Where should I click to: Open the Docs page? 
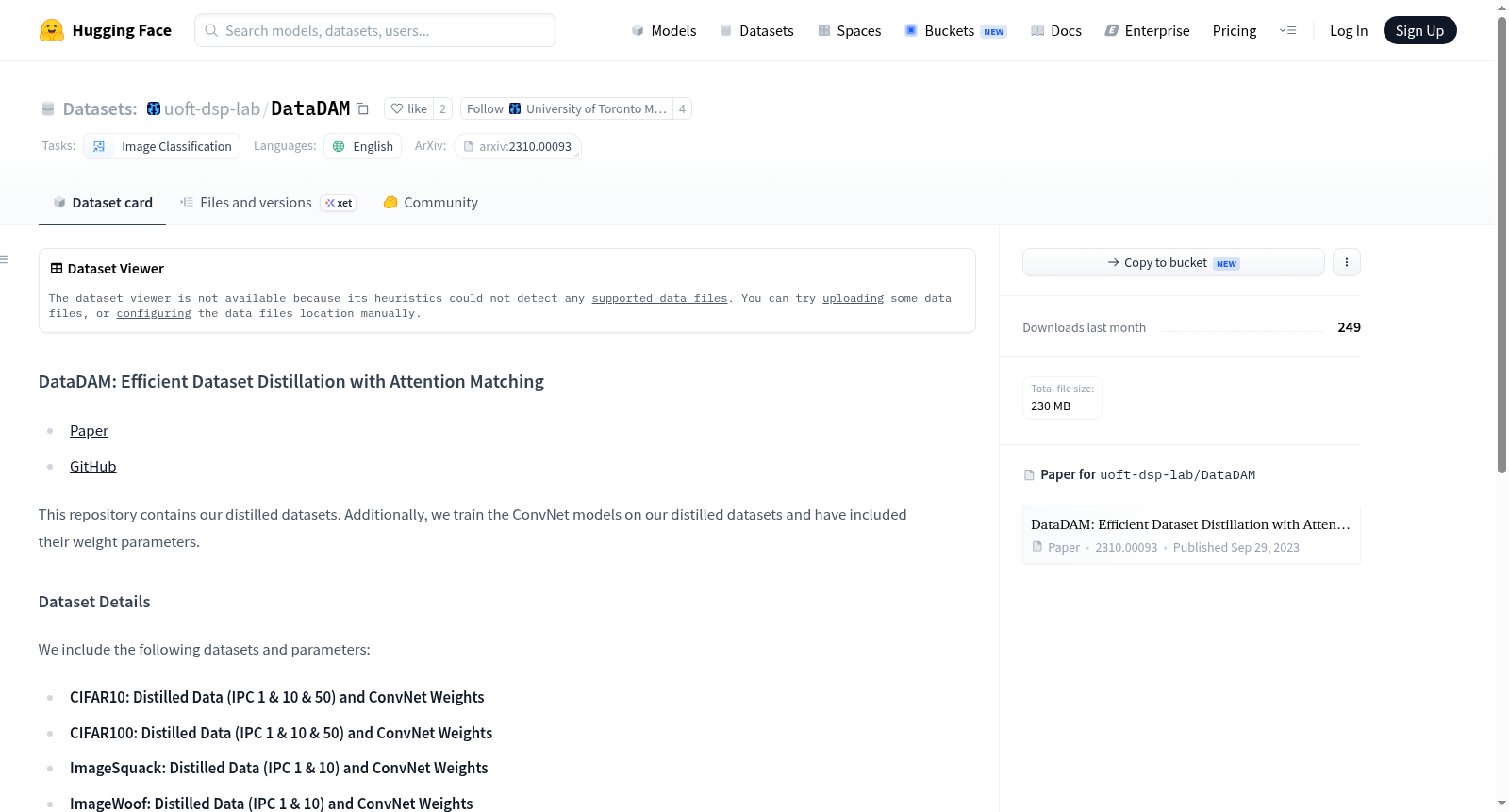[1055, 30]
